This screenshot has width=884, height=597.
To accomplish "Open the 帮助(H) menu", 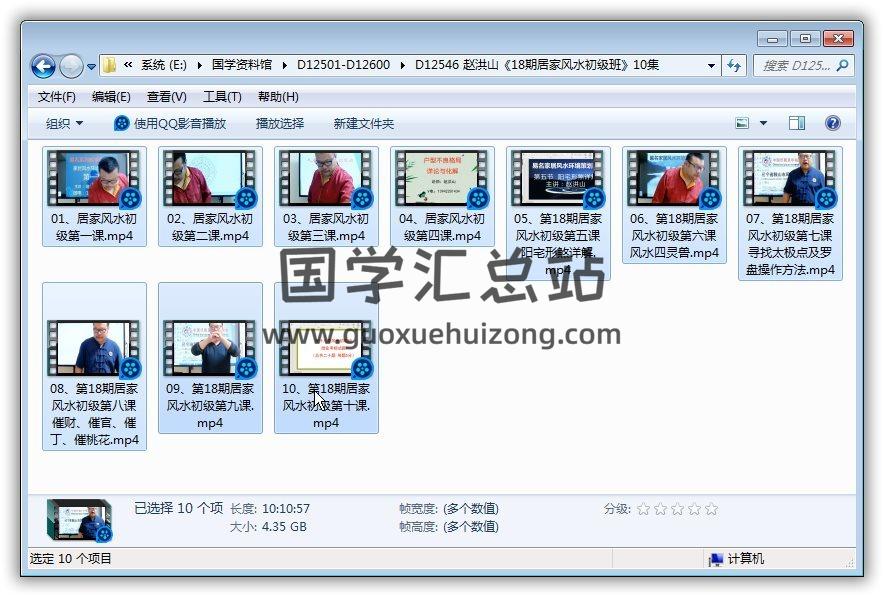I will click(278, 97).
